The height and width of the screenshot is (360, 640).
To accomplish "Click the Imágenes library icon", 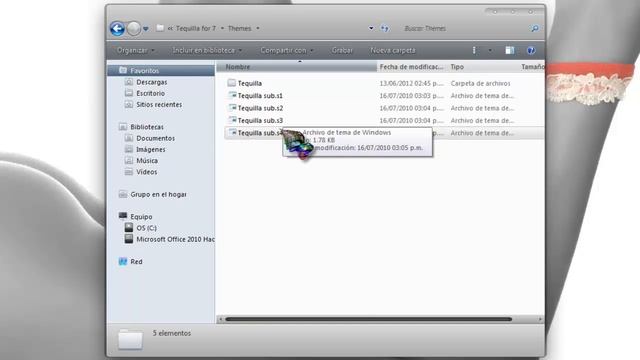I will pos(129,149).
